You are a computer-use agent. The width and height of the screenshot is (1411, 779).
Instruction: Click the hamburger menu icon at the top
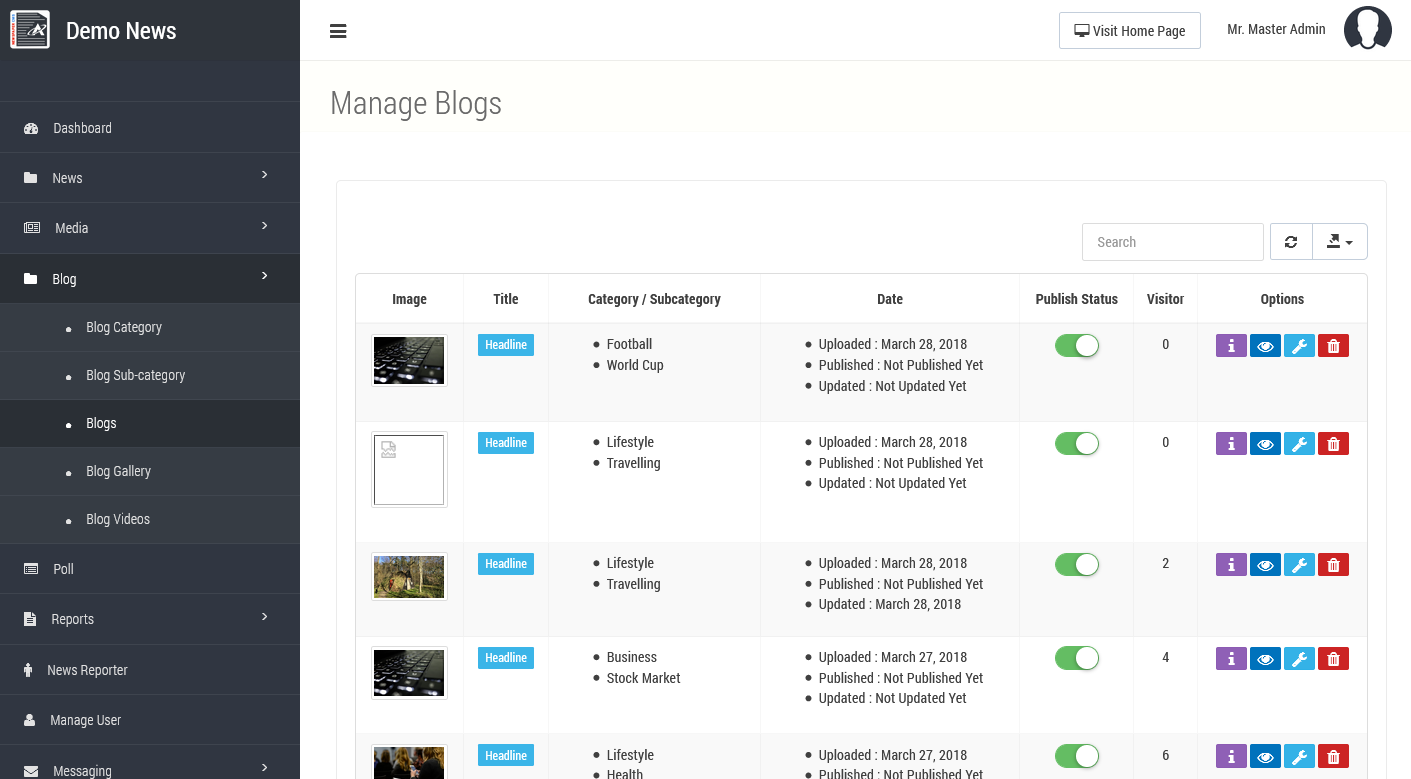[338, 31]
